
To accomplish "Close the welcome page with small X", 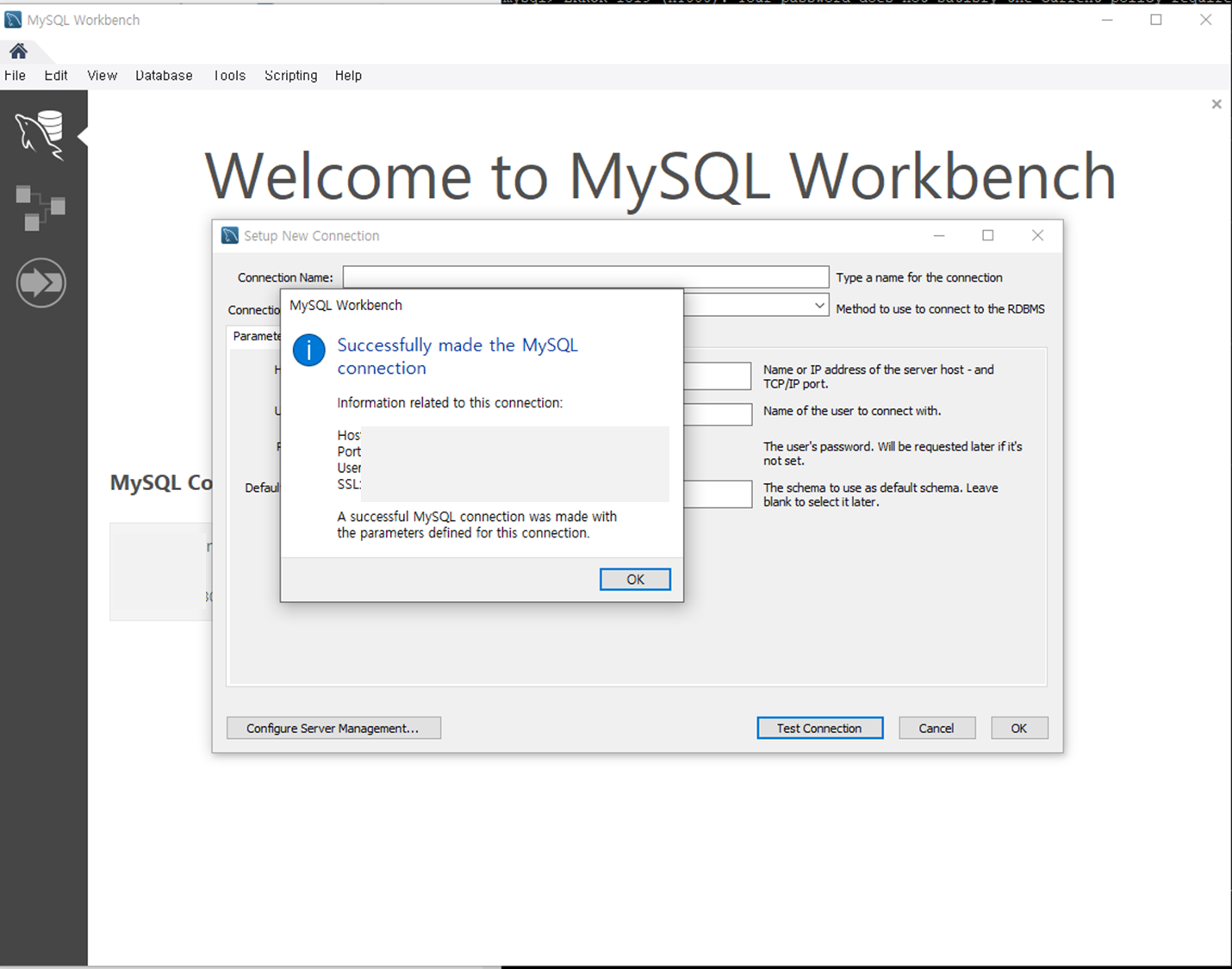I will click(1216, 104).
